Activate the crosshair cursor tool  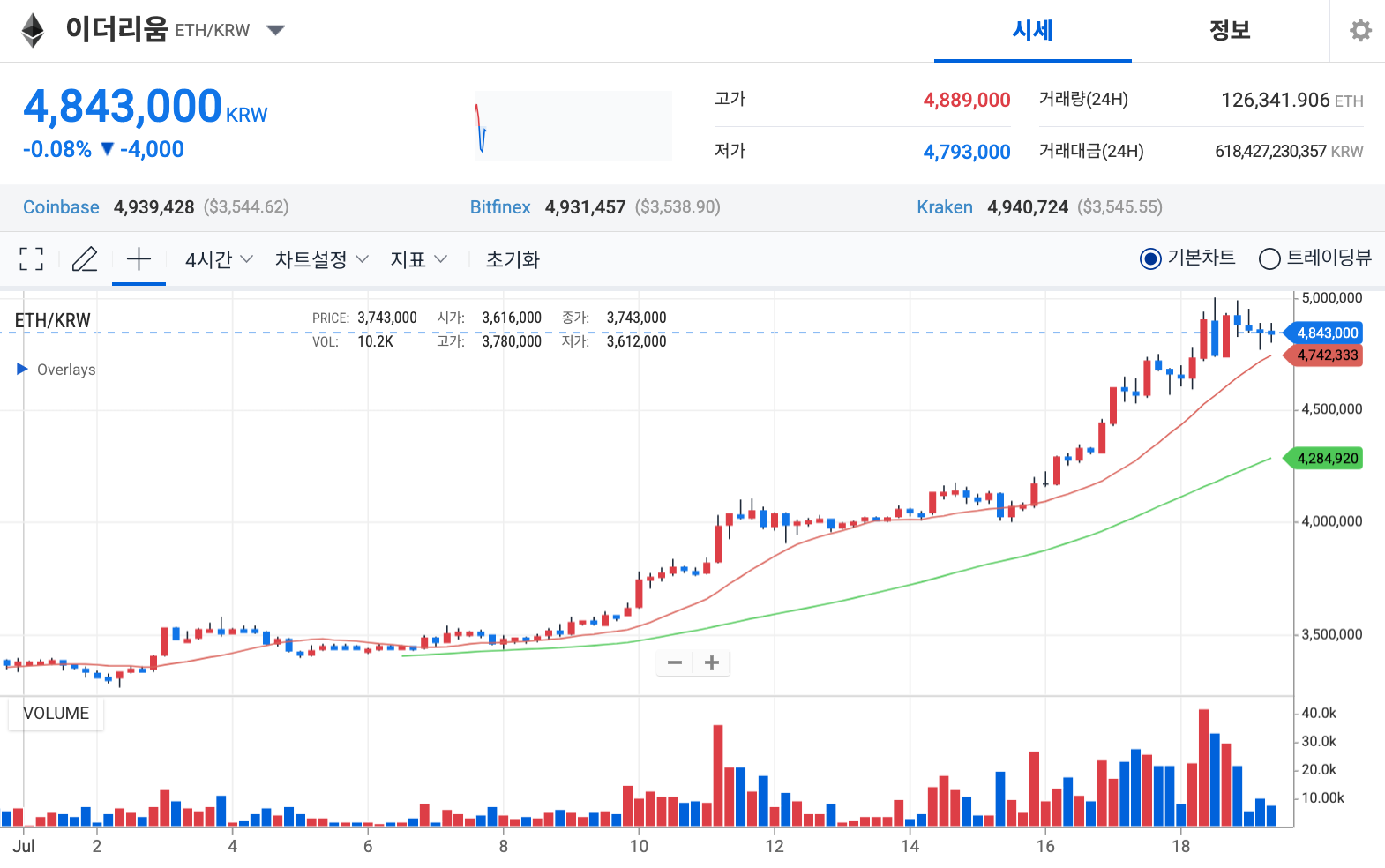pyautogui.click(x=138, y=258)
